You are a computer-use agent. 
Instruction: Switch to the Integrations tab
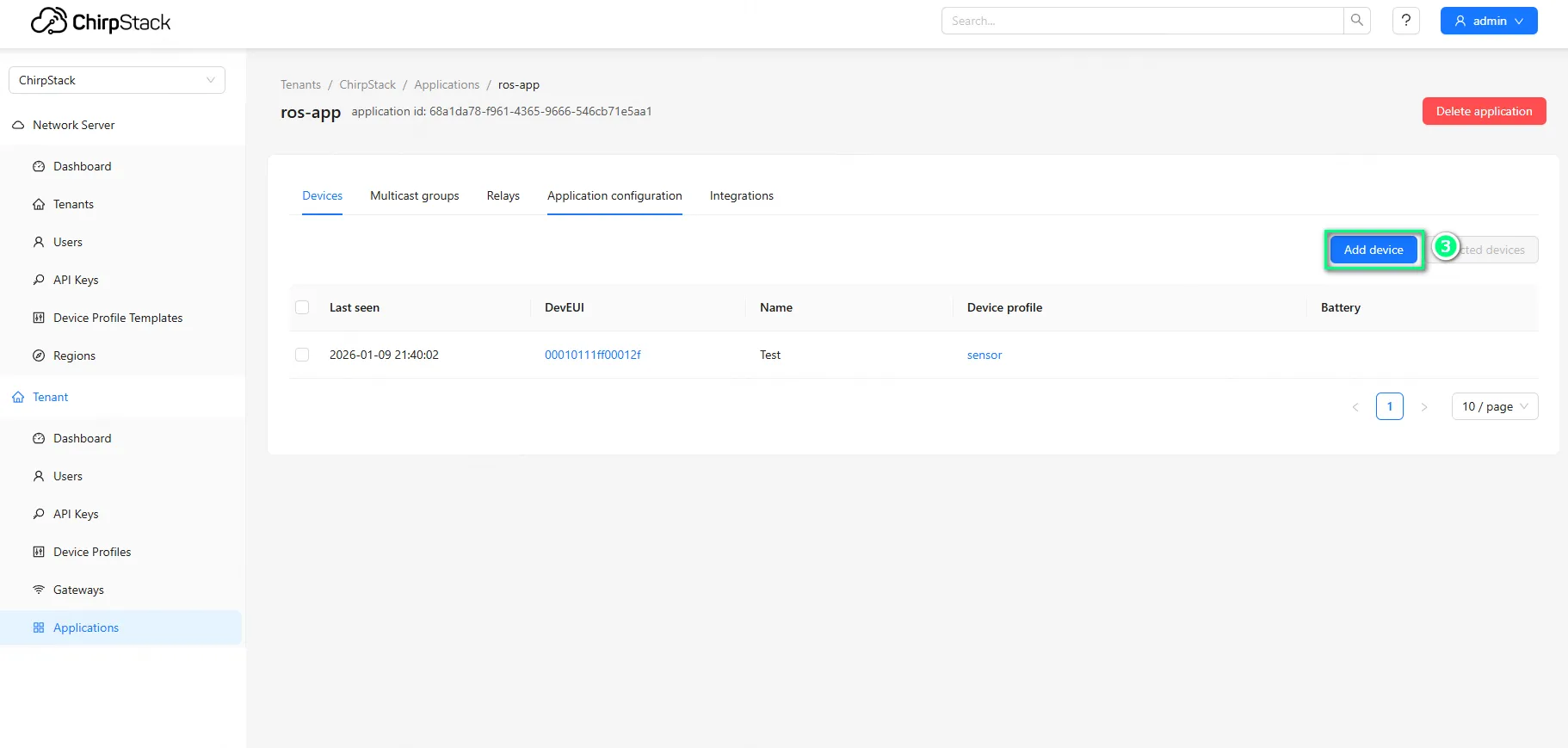[x=741, y=196]
